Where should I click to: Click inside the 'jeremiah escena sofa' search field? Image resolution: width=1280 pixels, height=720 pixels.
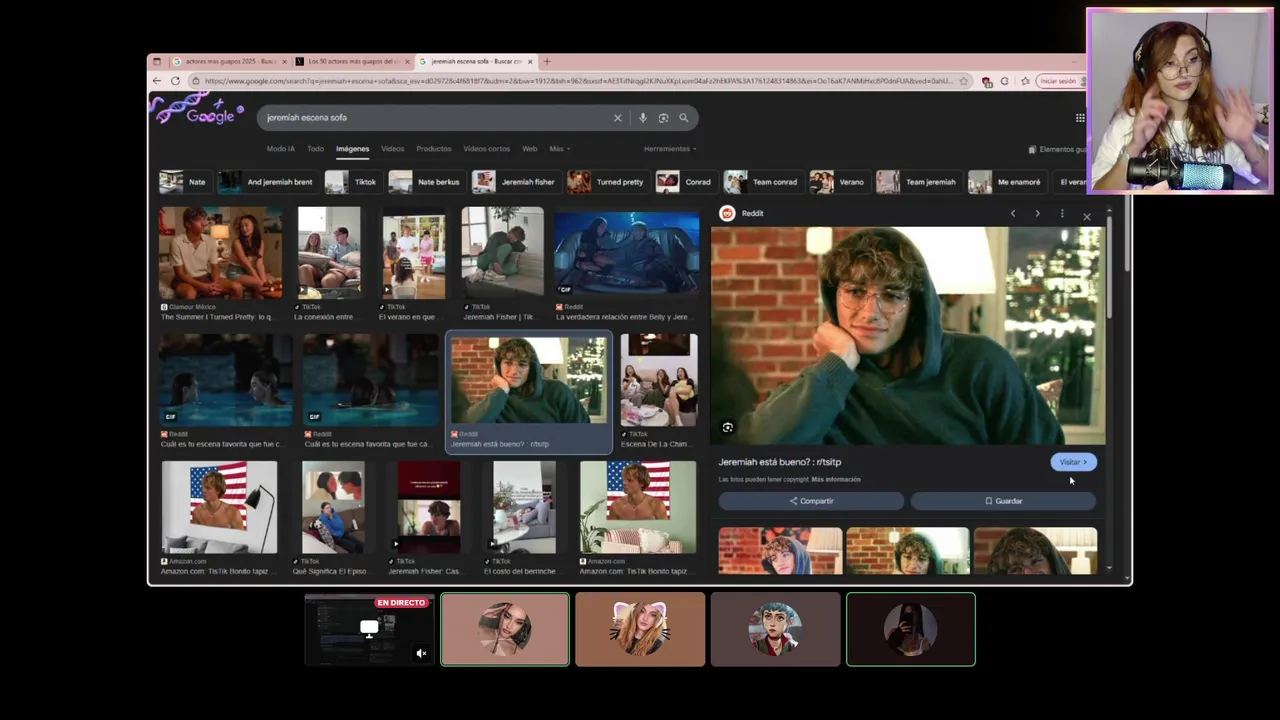click(435, 118)
